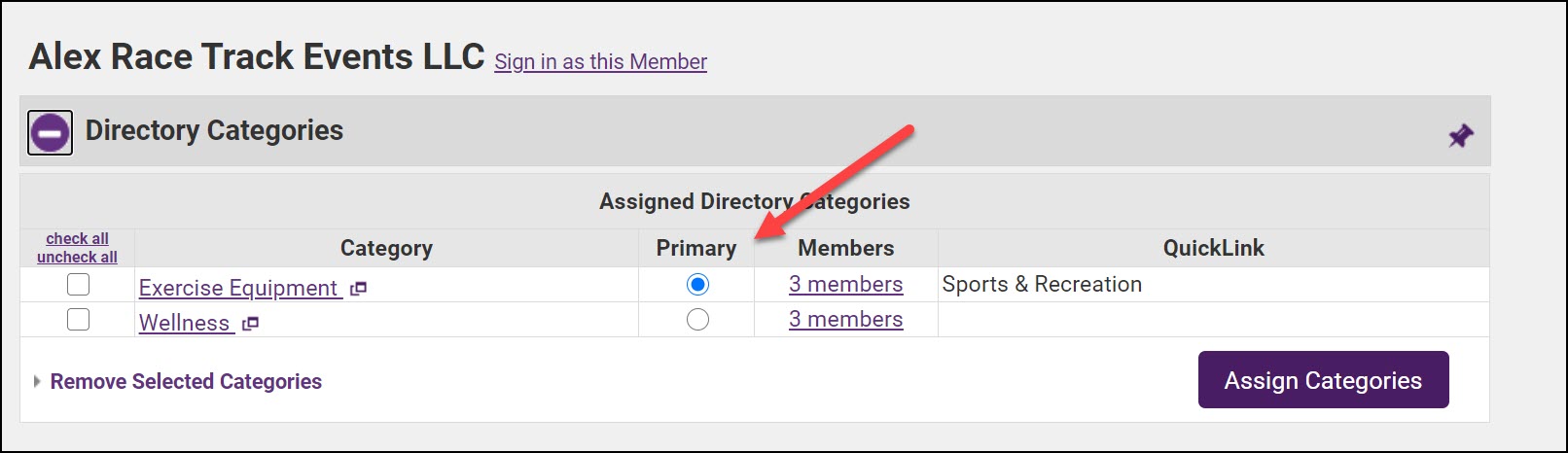Screen dimensions: 1568x453
Task: Click the uncheck all link
Action: click(77, 258)
